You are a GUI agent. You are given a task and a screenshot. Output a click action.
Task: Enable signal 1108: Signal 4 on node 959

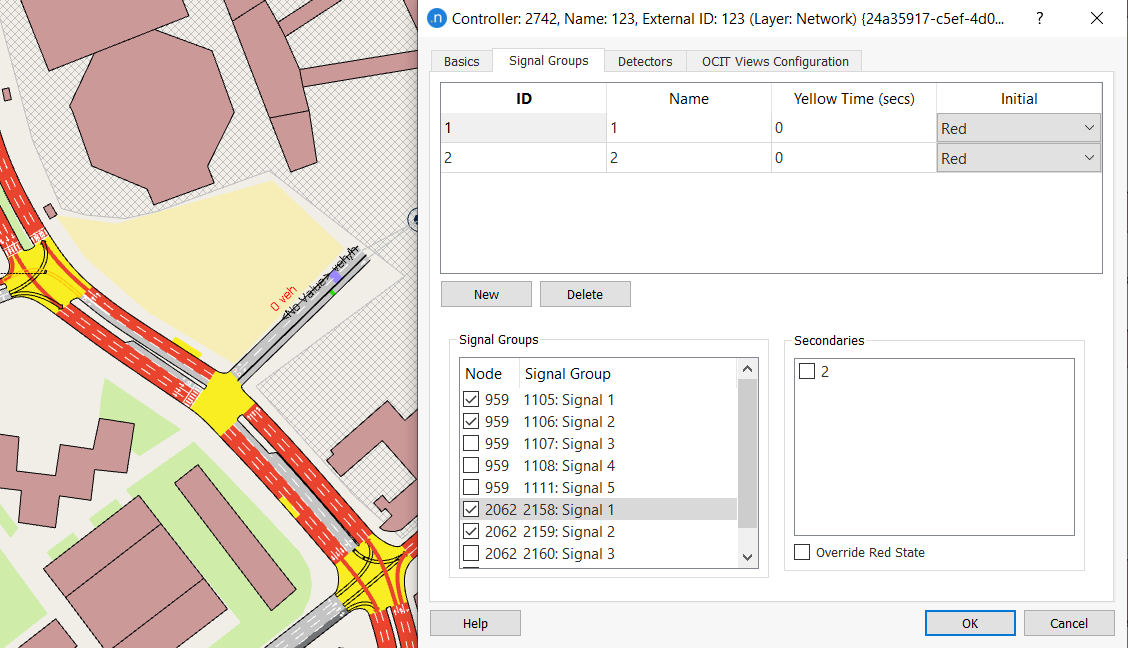[x=471, y=465]
